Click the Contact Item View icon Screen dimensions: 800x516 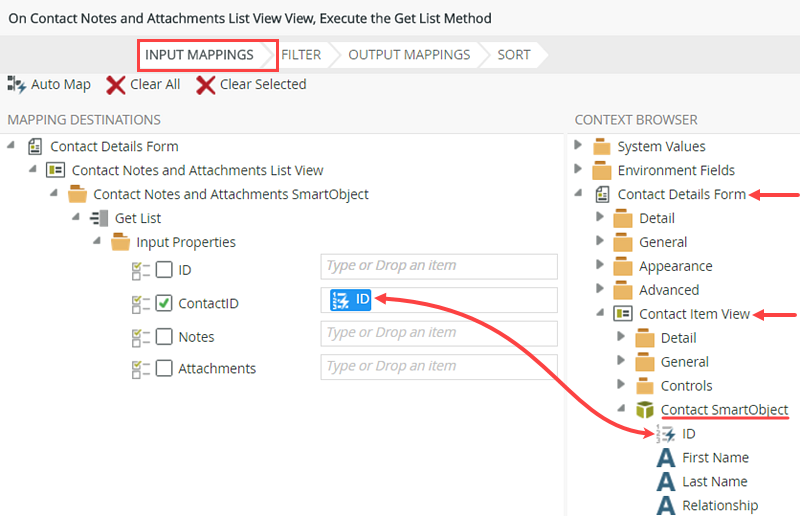624,314
